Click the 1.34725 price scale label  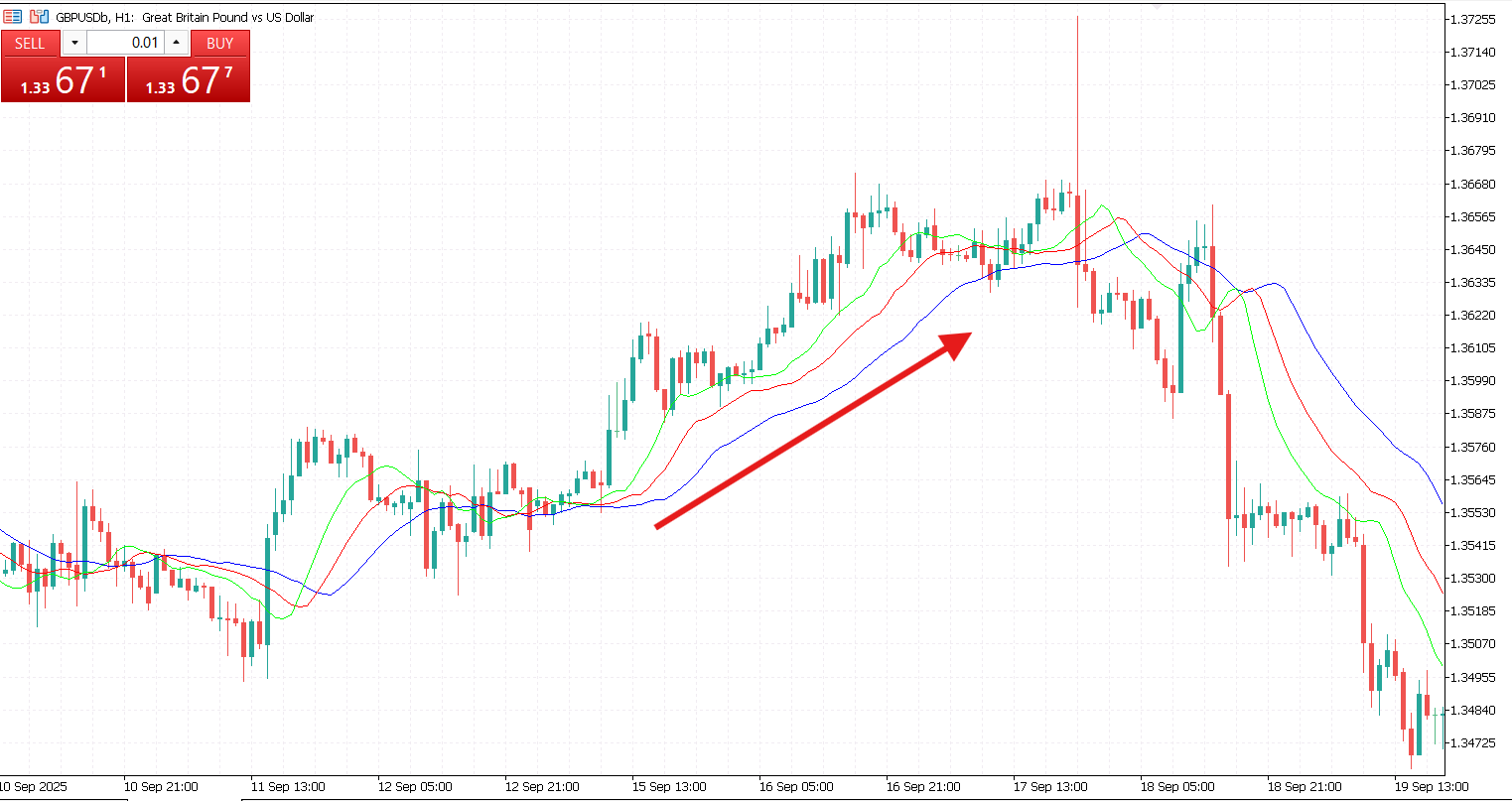tap(1472, 742)
